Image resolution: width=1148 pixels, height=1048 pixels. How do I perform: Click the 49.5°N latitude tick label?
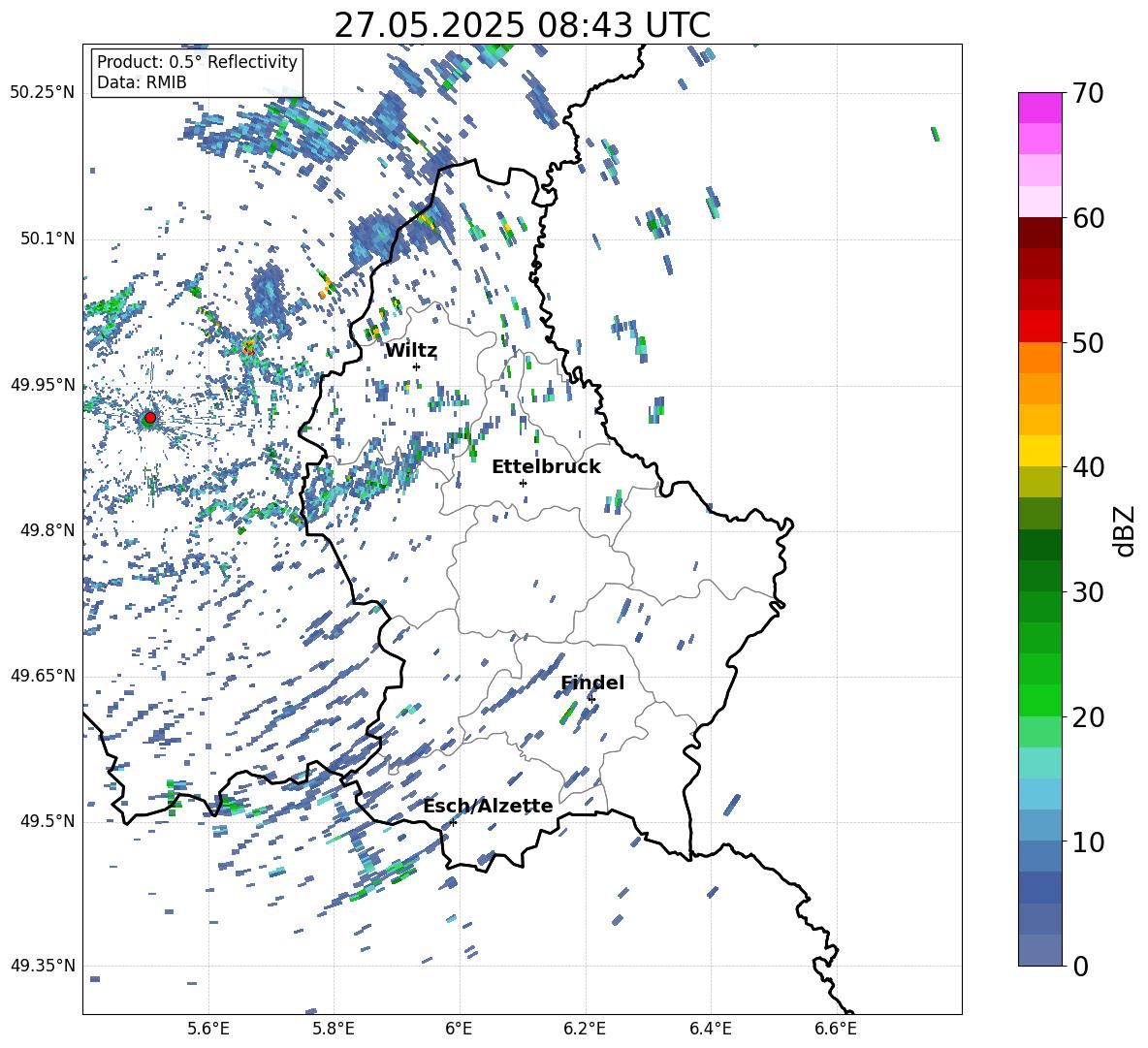click(x=48, y=821)
